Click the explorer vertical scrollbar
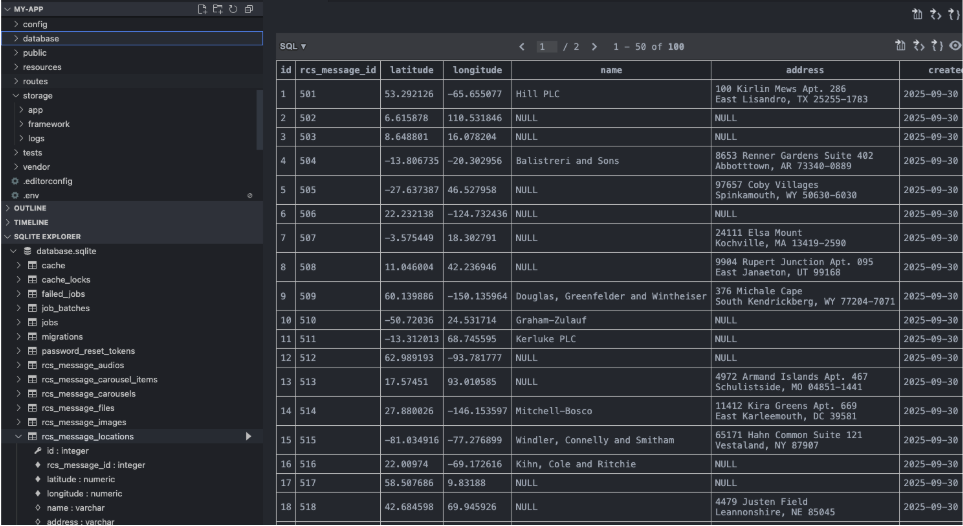The height and width of the screenshot is (526, 963). tap(259, 120)
